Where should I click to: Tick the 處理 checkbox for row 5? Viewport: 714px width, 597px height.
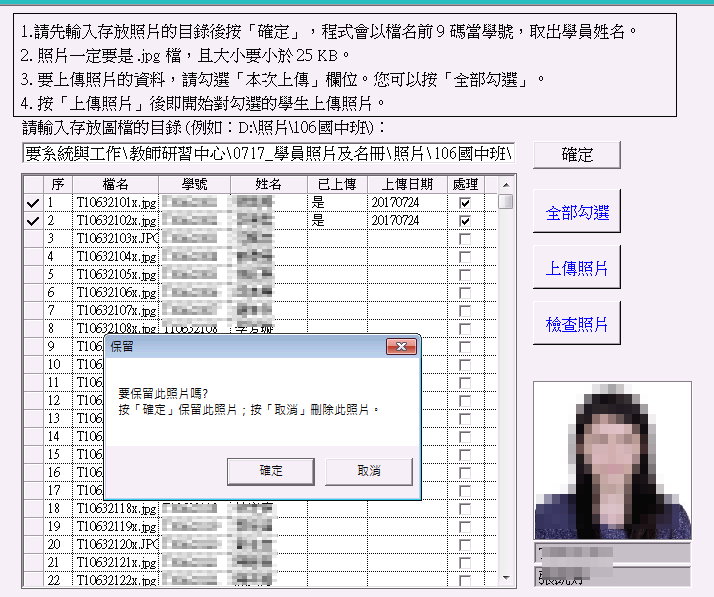pos(464,274)
